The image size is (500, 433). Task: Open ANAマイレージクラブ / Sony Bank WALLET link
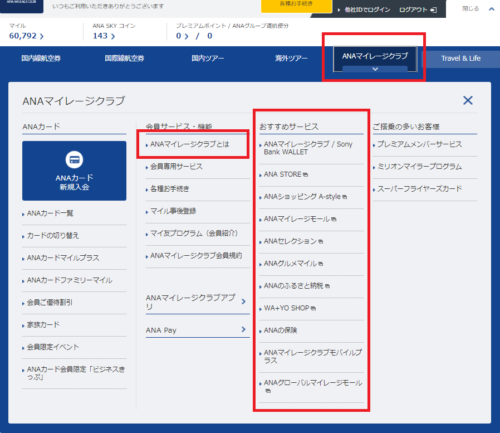pos(308,148)
